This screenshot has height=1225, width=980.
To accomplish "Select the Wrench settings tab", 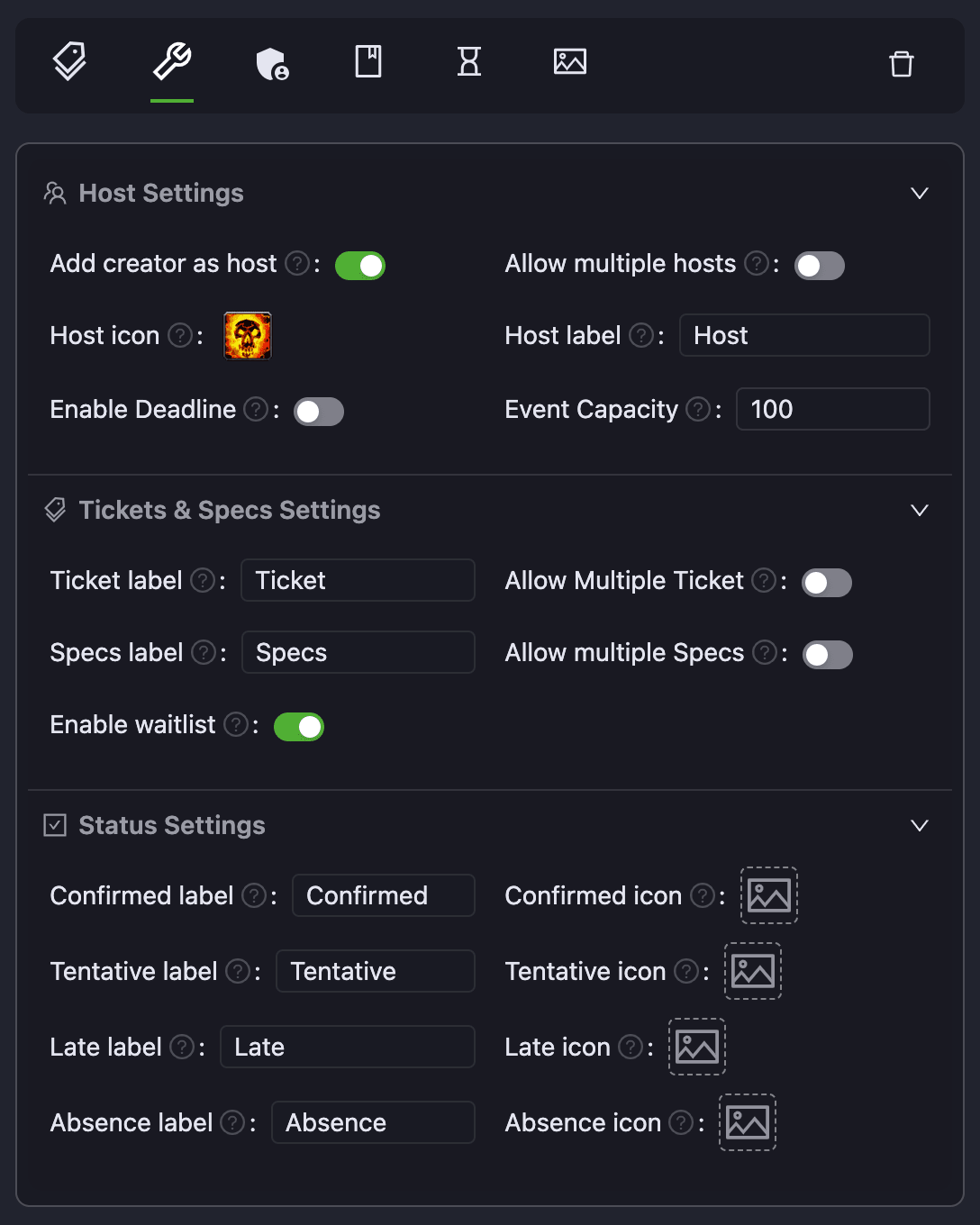I will [172, 61].
